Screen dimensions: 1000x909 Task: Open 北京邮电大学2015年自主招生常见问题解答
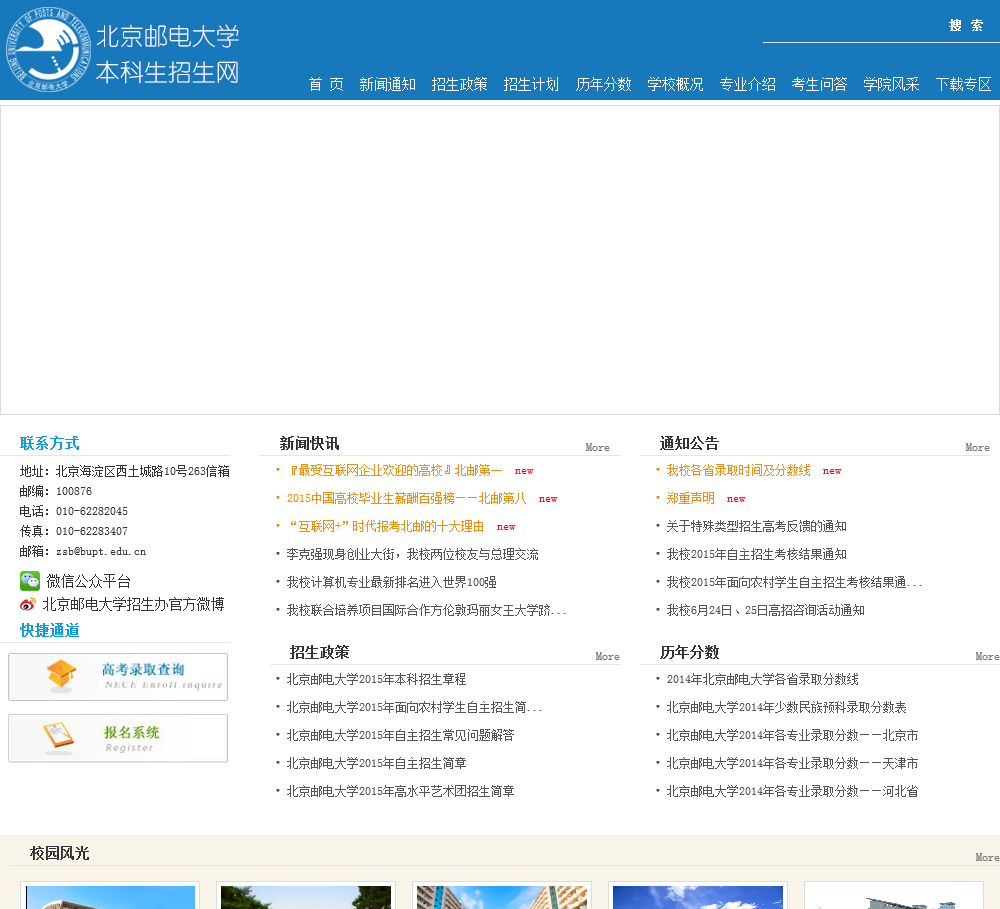pyautogui.click(x=400, y=735)
